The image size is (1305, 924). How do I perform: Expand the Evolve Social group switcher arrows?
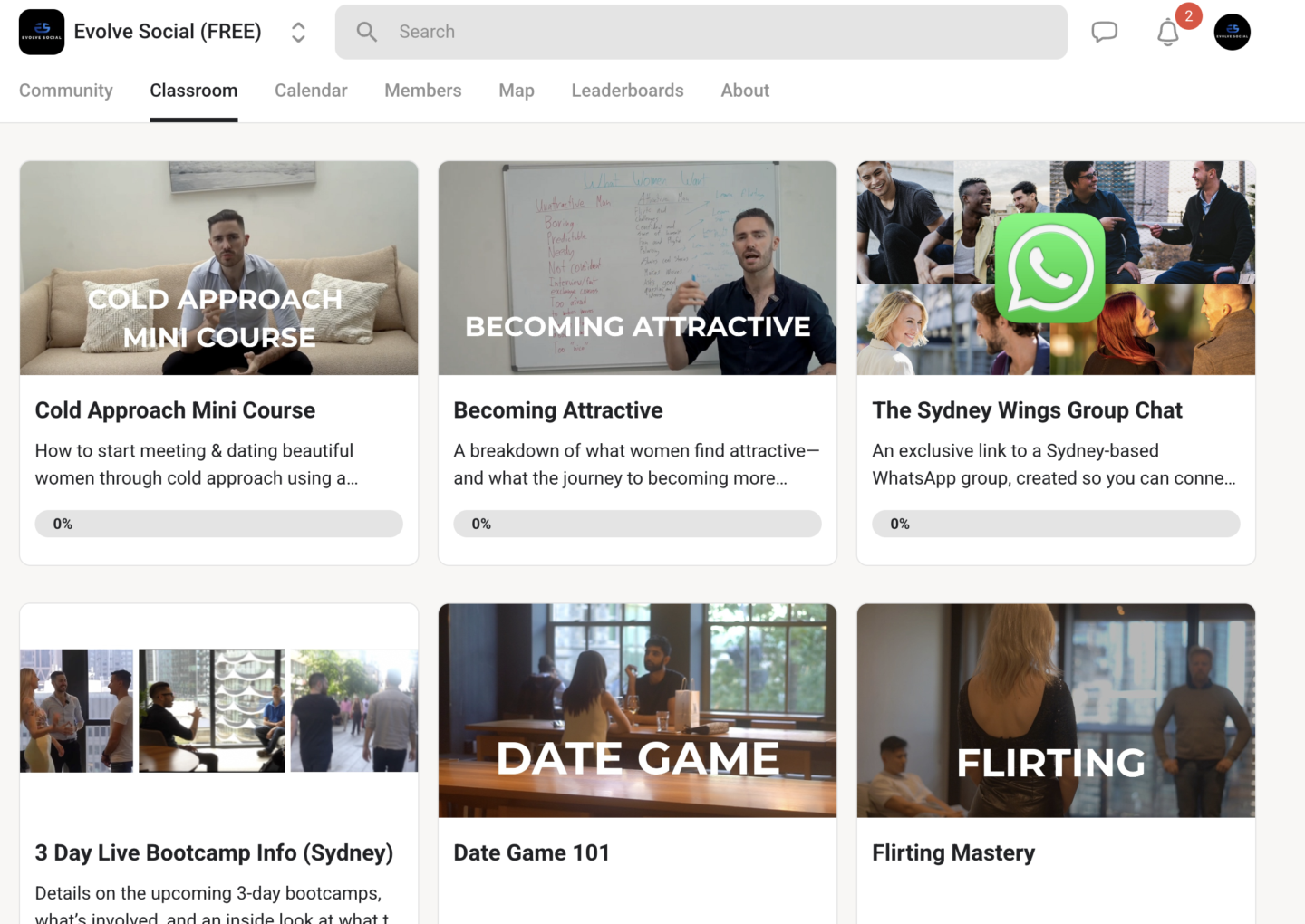[x=298, y=32]
